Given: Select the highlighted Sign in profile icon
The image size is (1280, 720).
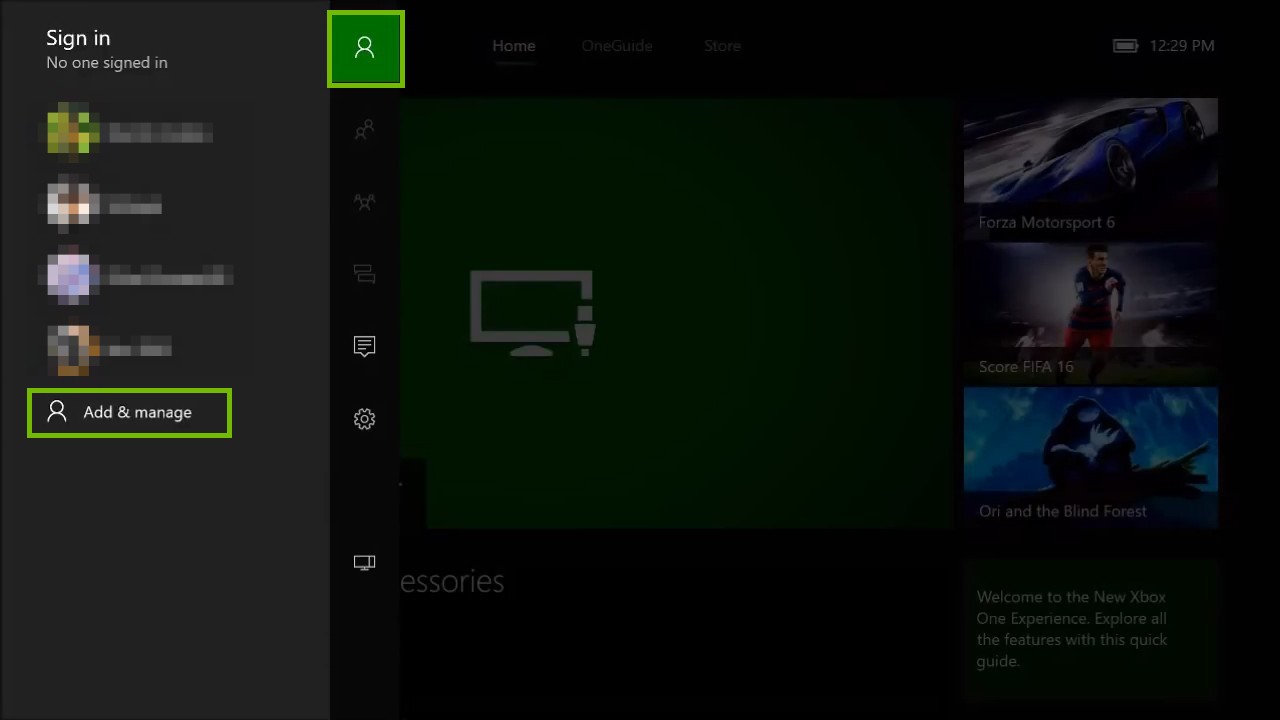Looking at the screenshot, I should (365, 47).
